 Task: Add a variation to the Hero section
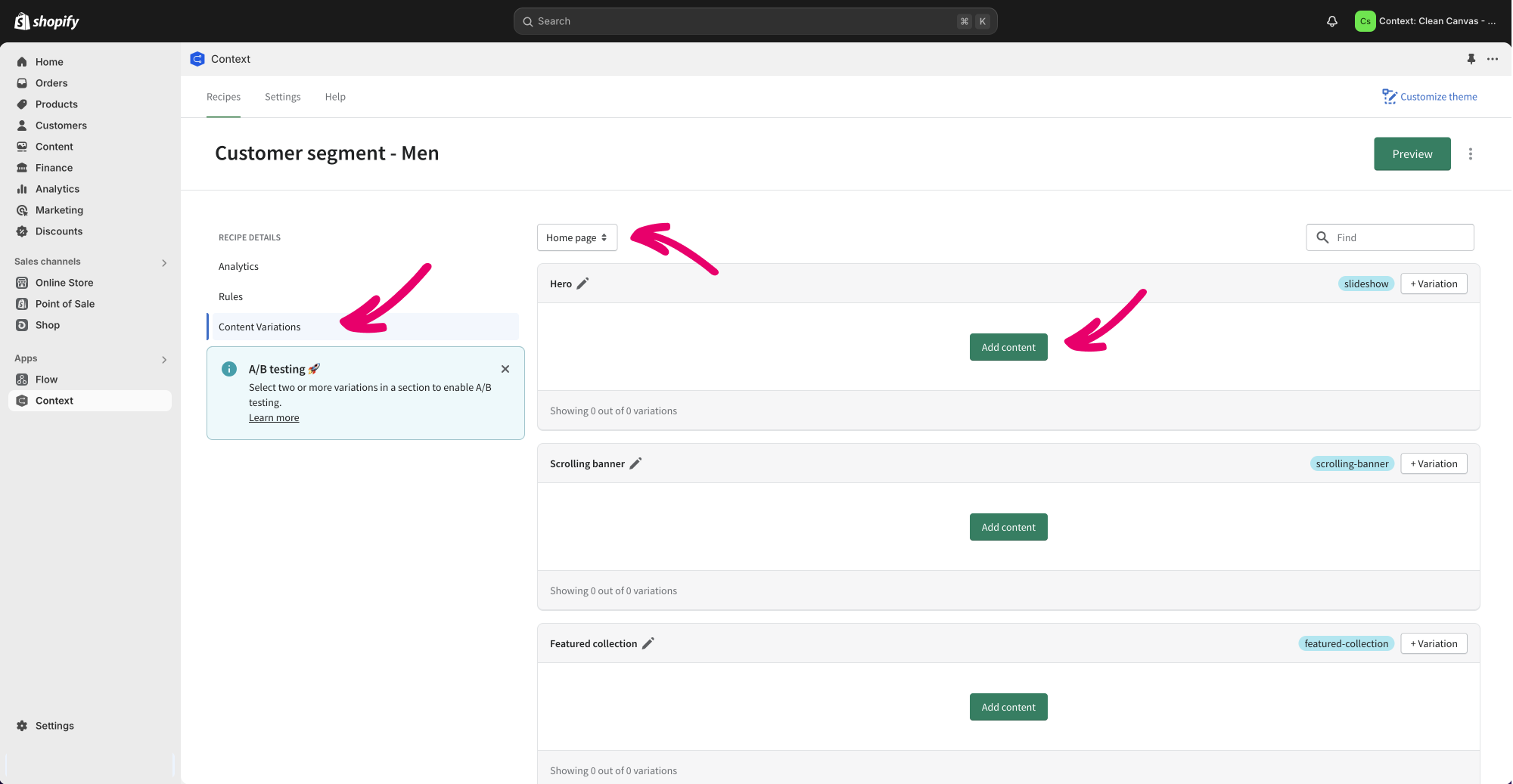click(1434, 284)
